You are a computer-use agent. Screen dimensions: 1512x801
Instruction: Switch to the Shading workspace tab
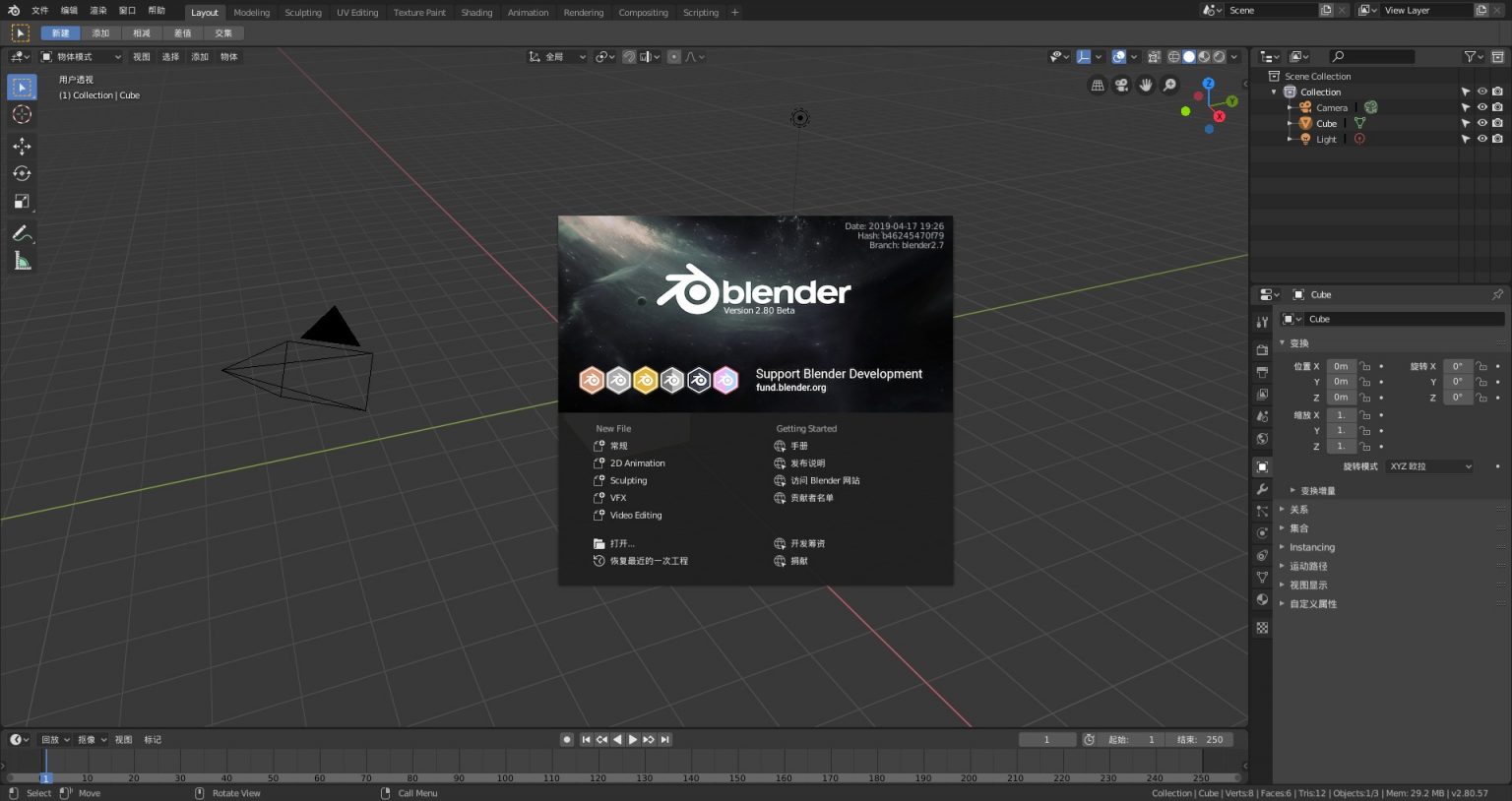(x=476, y=13)
